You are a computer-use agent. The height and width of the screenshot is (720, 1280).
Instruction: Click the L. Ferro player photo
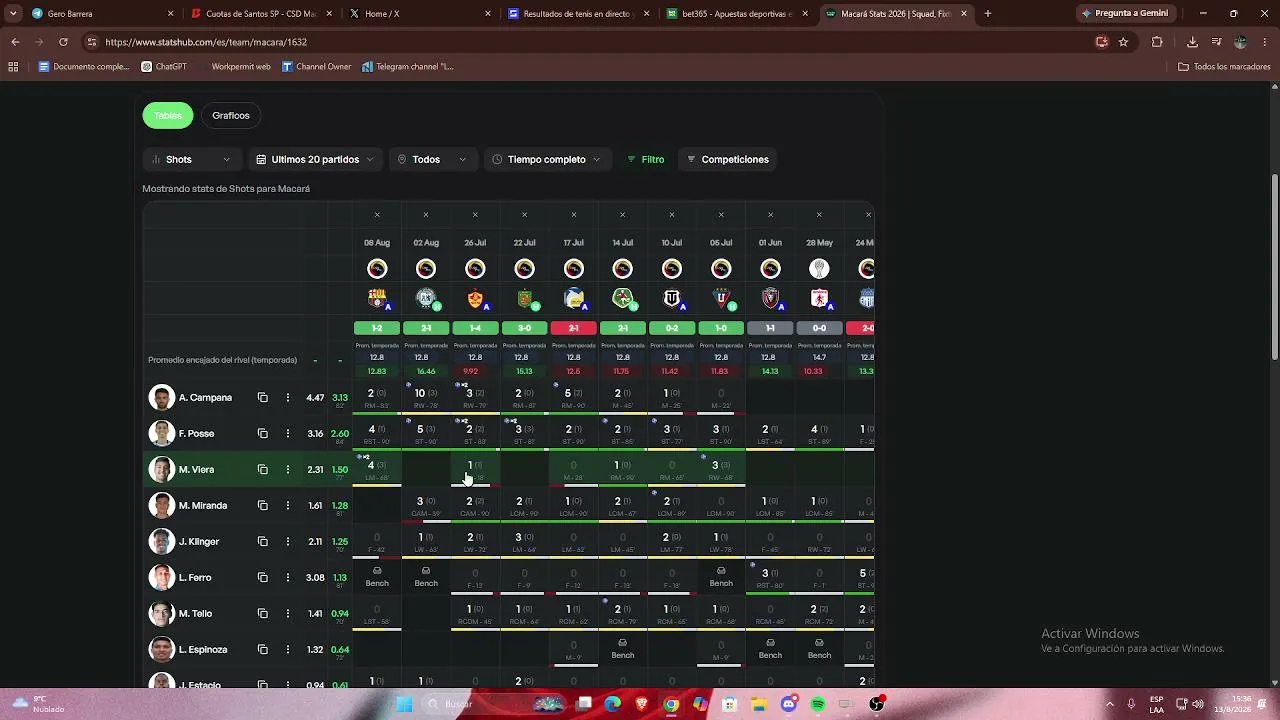tap(161, 578)
